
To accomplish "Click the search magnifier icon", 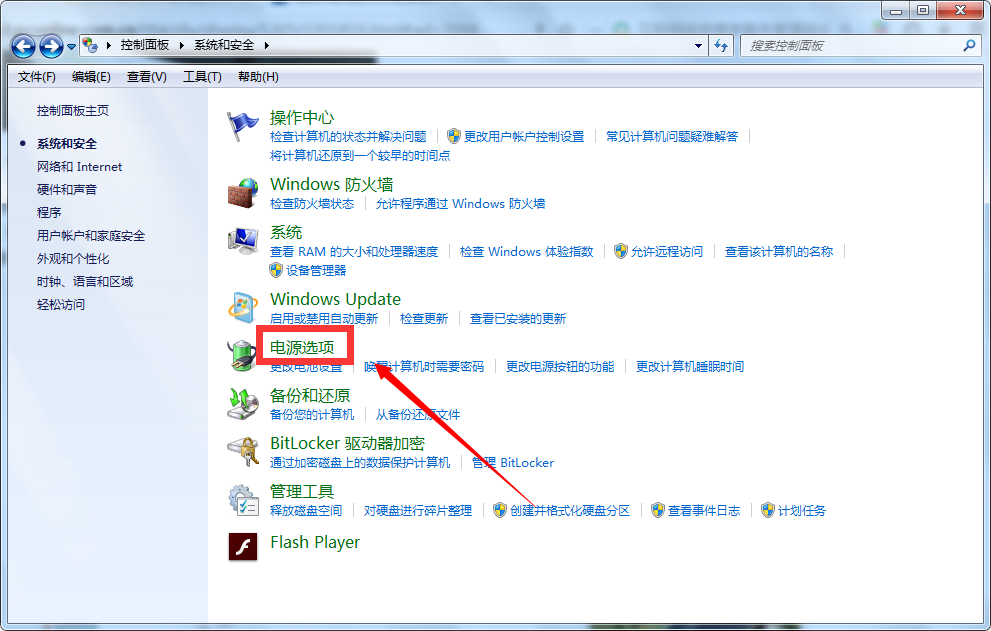I will pos(969,46).
